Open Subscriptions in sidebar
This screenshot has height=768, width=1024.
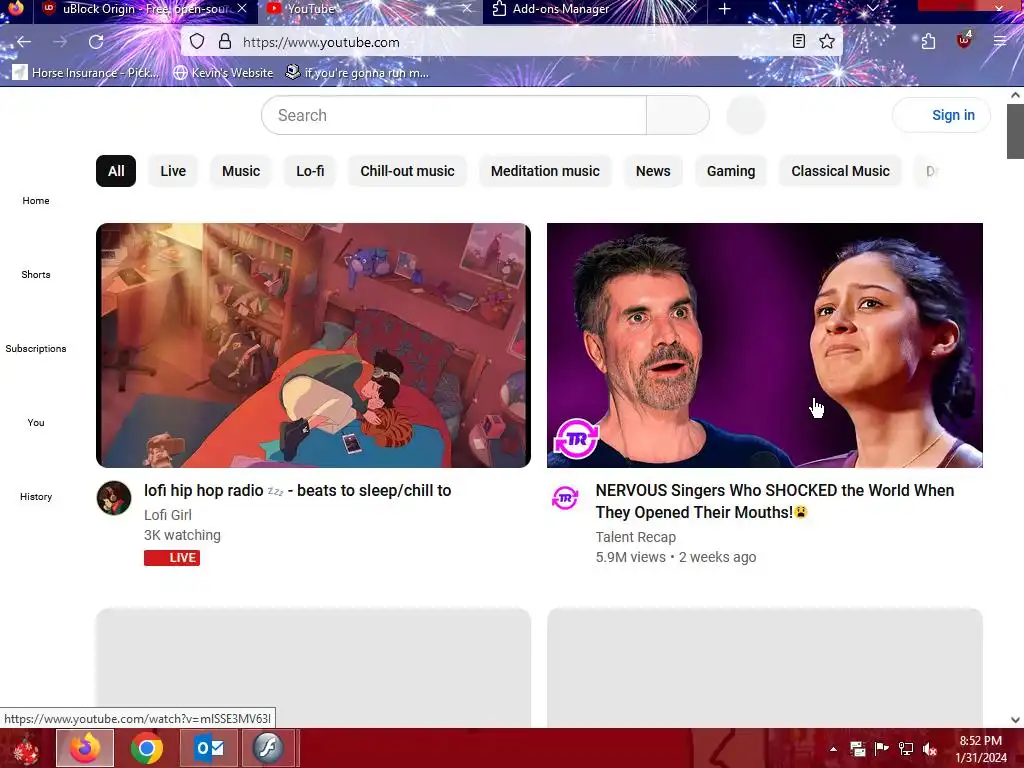coord(36,348)
